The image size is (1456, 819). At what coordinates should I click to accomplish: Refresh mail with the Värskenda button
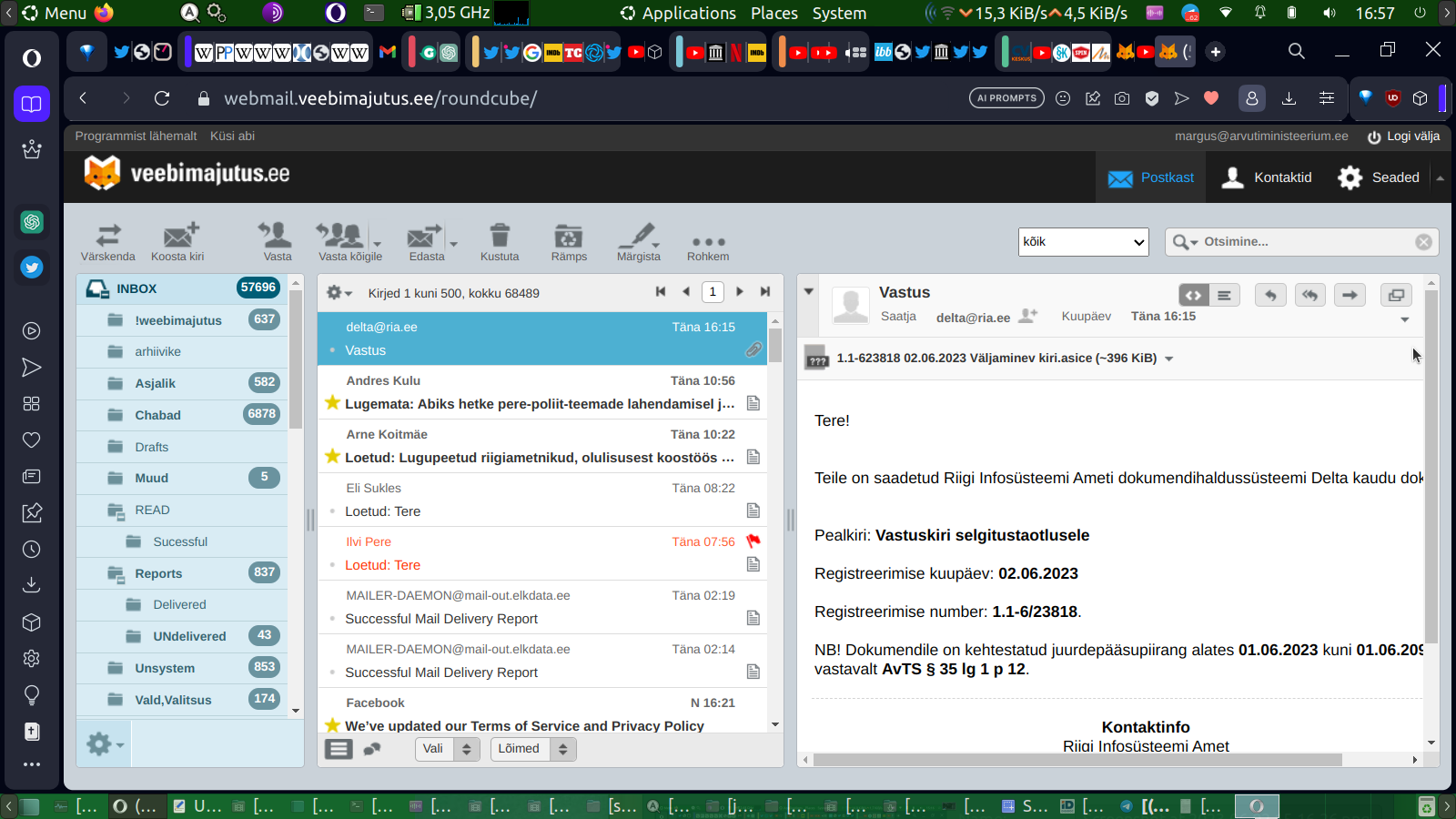coord(108,242)
